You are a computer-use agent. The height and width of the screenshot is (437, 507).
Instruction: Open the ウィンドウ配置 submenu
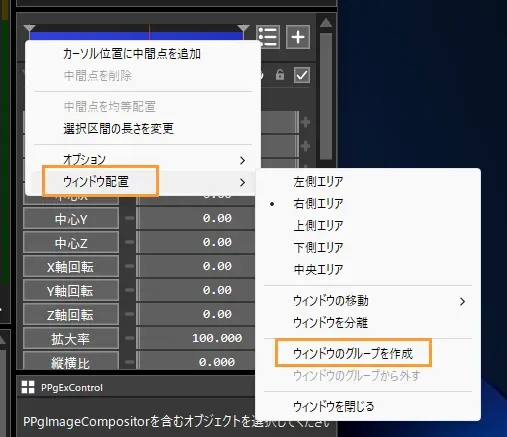click(143, 182)
